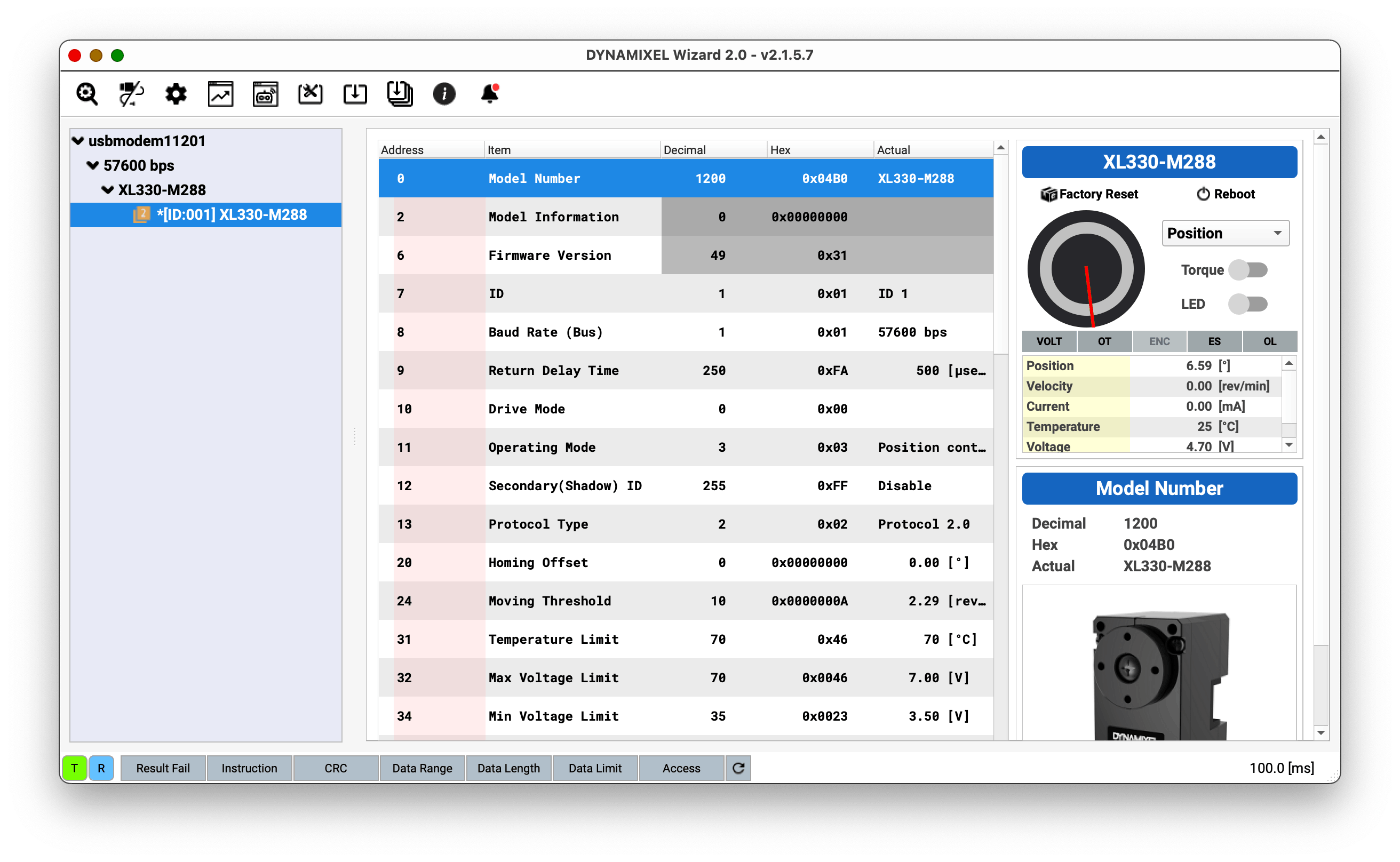Toggle the Torque switch

tap(1247, 270)
